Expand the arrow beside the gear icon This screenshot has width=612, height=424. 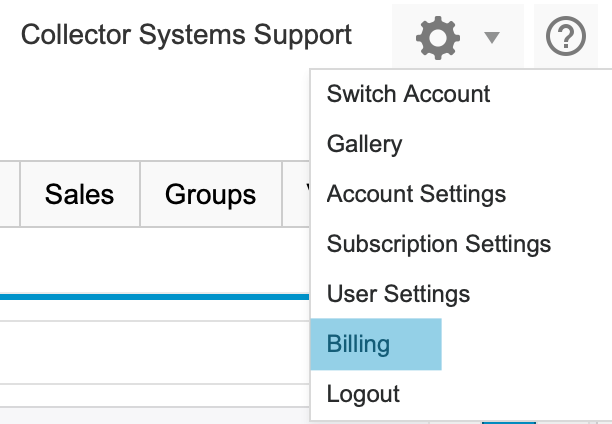pyautogui.click(x=491, y=39)
